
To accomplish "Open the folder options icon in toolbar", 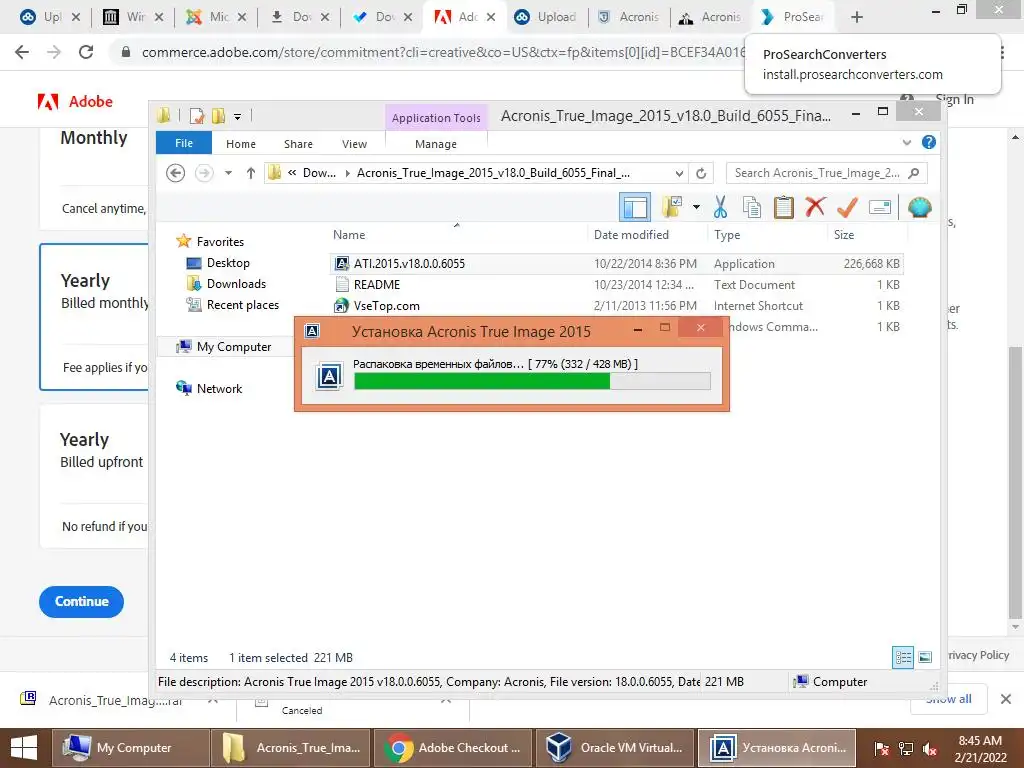I will click(x=672, y=208).
